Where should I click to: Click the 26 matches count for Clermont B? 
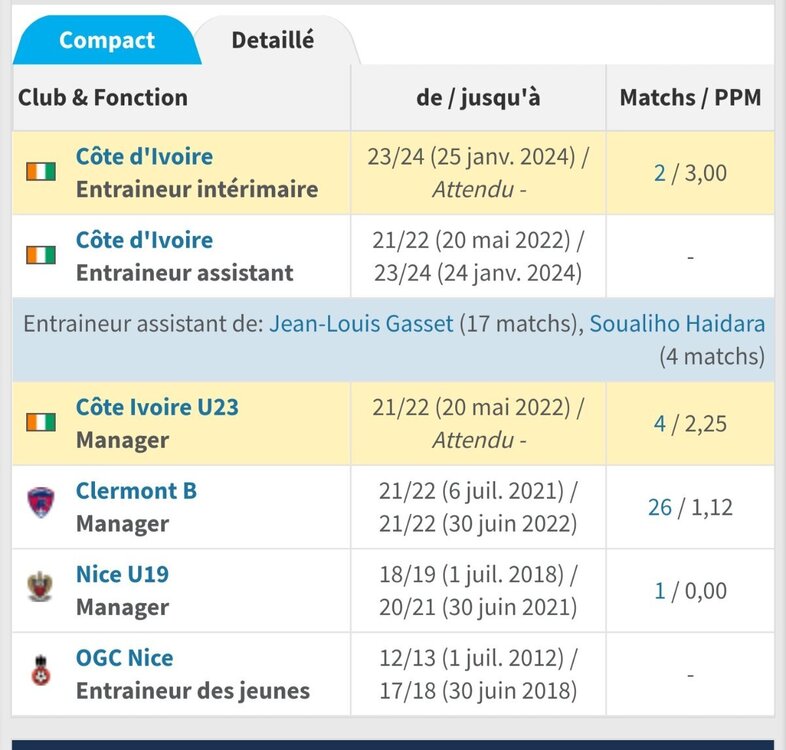(x=659, y=507)
